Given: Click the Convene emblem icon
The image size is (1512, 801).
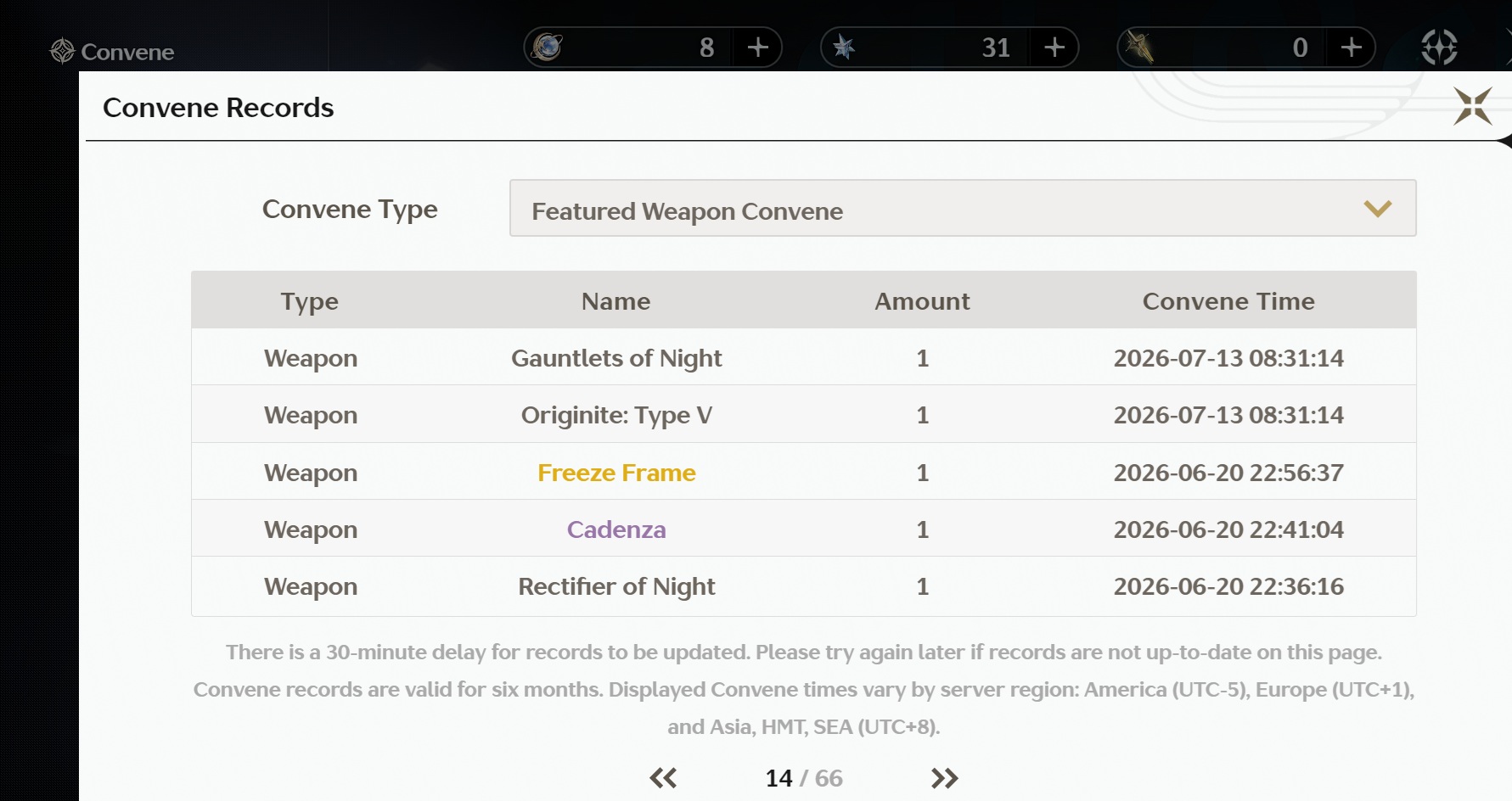Looking at the screenshot, I should coord(63,51).
